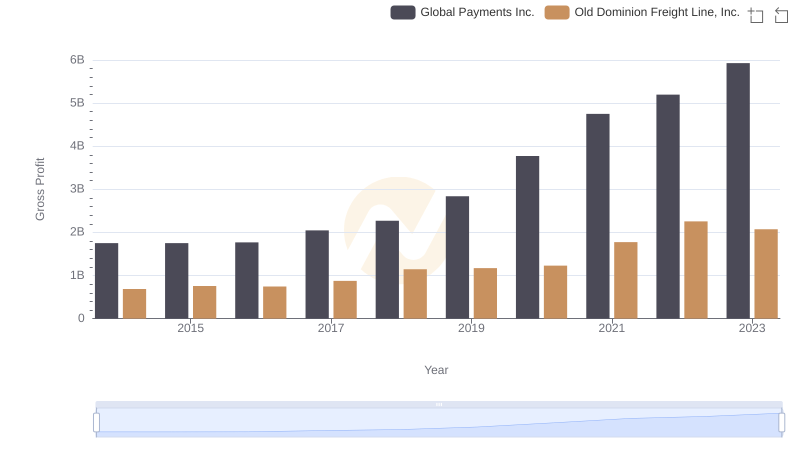The height and width of the screenshot is (461, 800).
Task: Click the 2023 x-axis label
Action: pyautogui.click(x=752, y=328)
